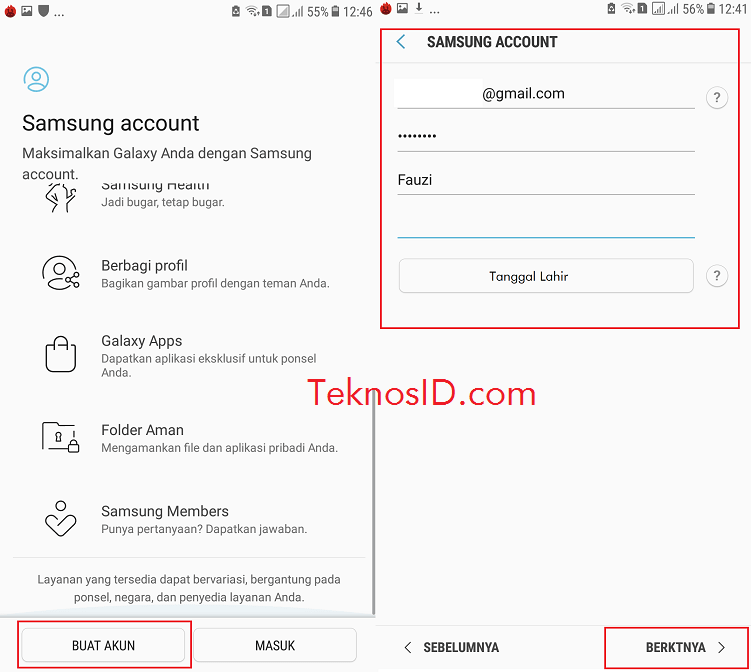Focus the empty blue-underlined name field
This screenshot has height=672, width=751.
click(x=546, y=223)
